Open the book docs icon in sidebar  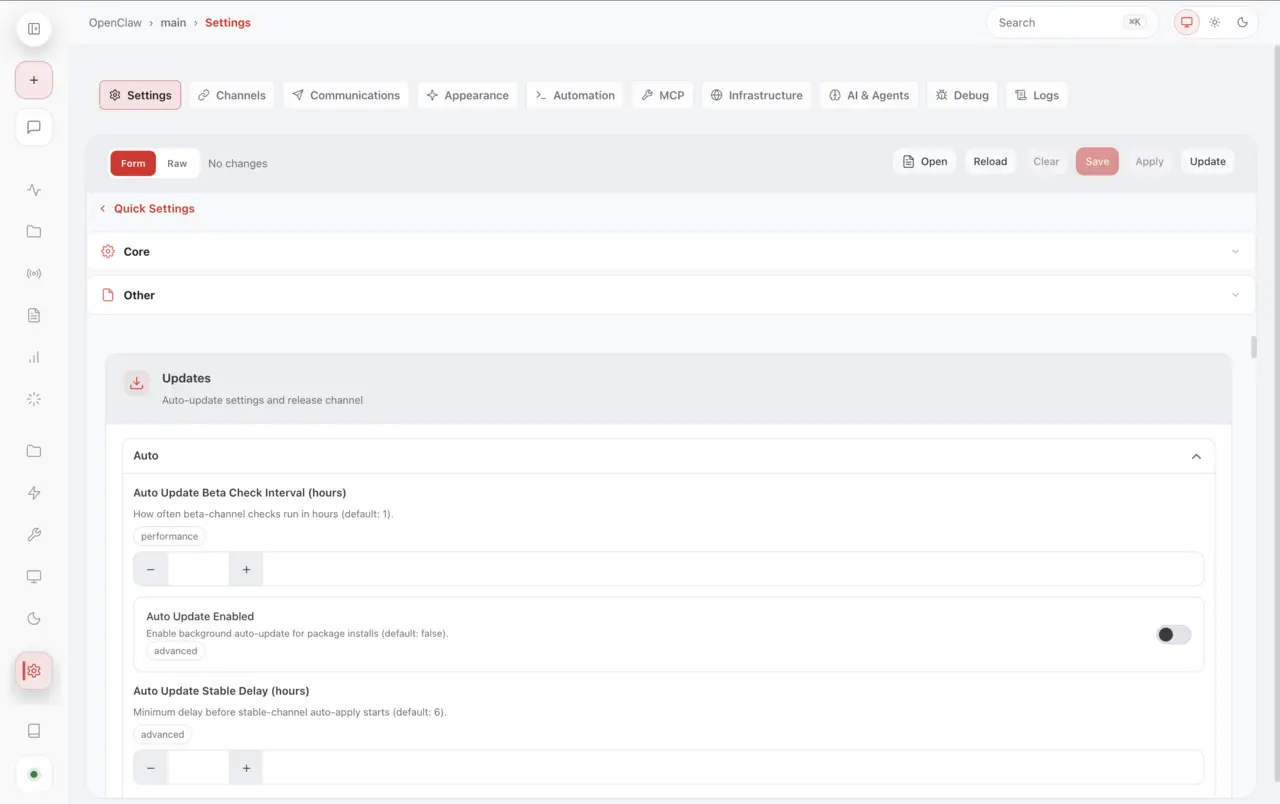34,731
